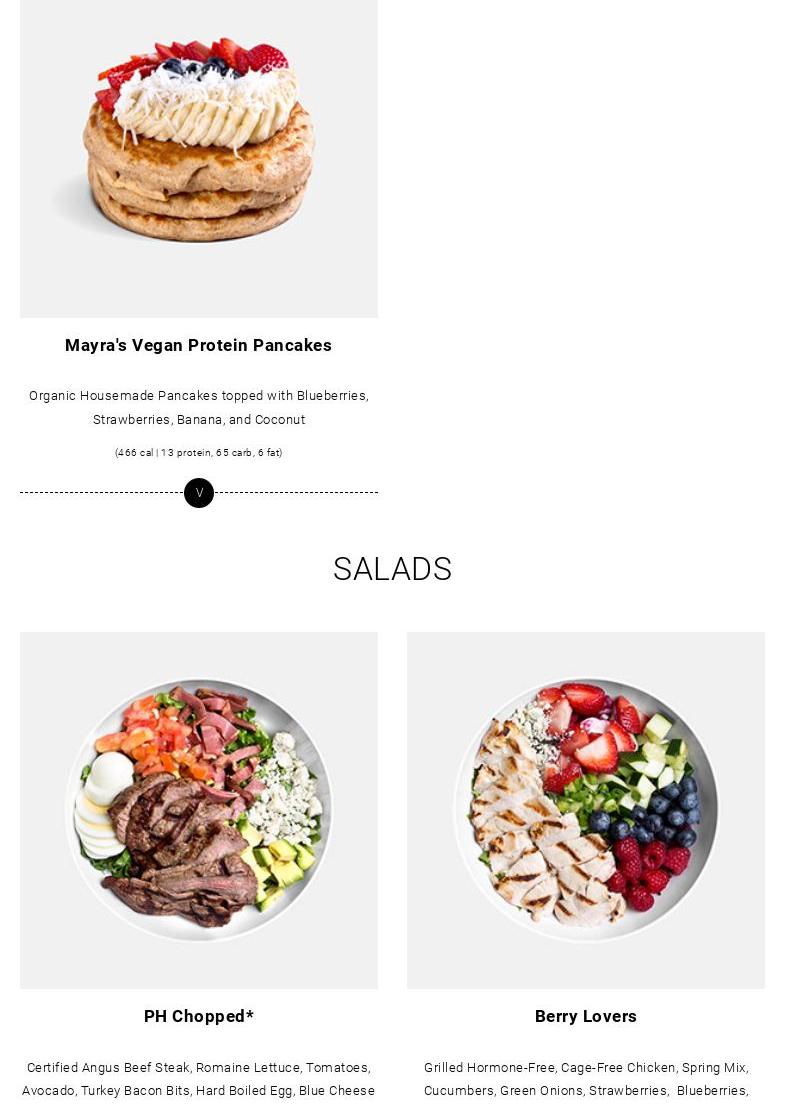Open the Berry Lovers salad photo
Image resolution: width=785 pixels, height=1108 pixels.
pos(586,810)
